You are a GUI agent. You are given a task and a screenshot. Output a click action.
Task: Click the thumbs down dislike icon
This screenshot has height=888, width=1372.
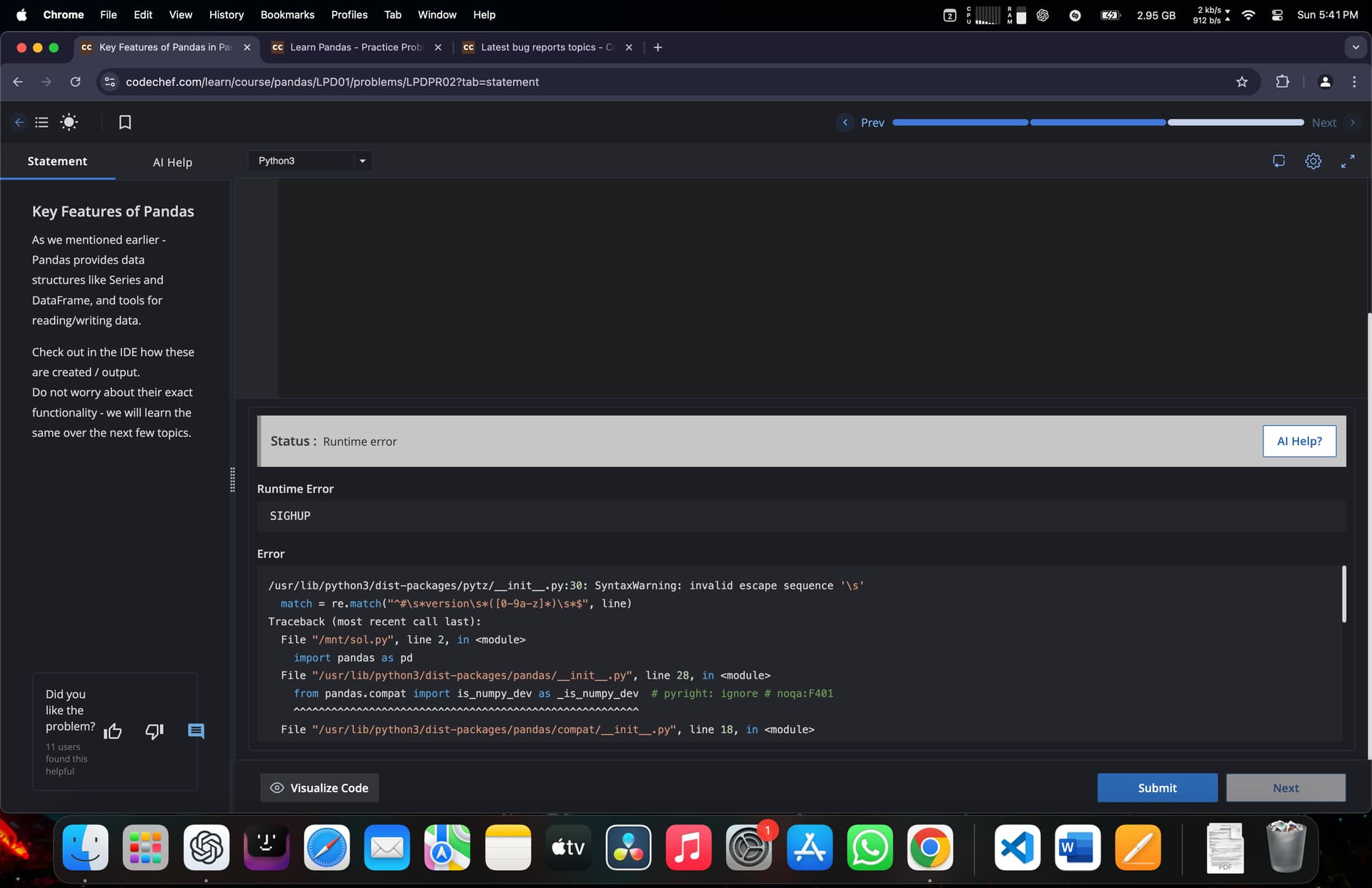pyautogui.click(x=154, y=731)
